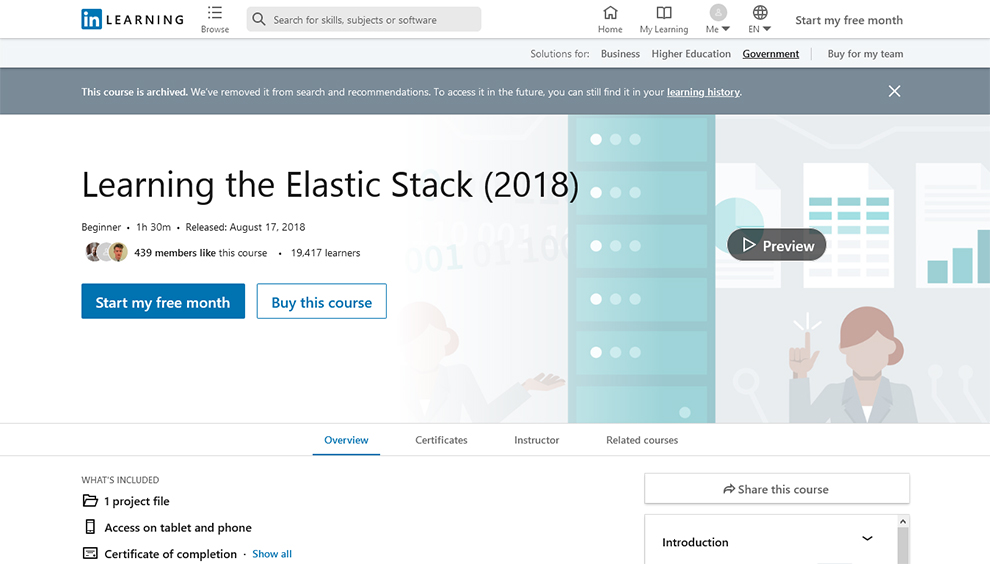The image size is (990, 564).
Task: Click the tablet and phone icon
Action: point(90,527)
